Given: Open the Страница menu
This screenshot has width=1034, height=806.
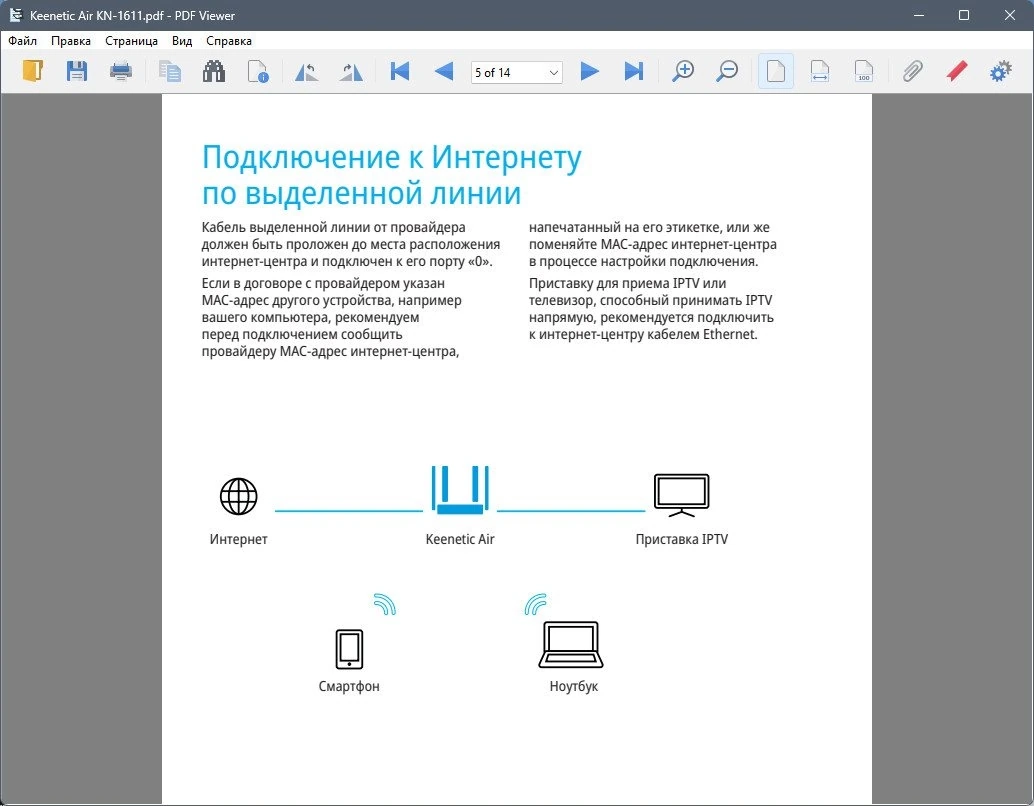Looking at the screenshot, I should [131, 41].
